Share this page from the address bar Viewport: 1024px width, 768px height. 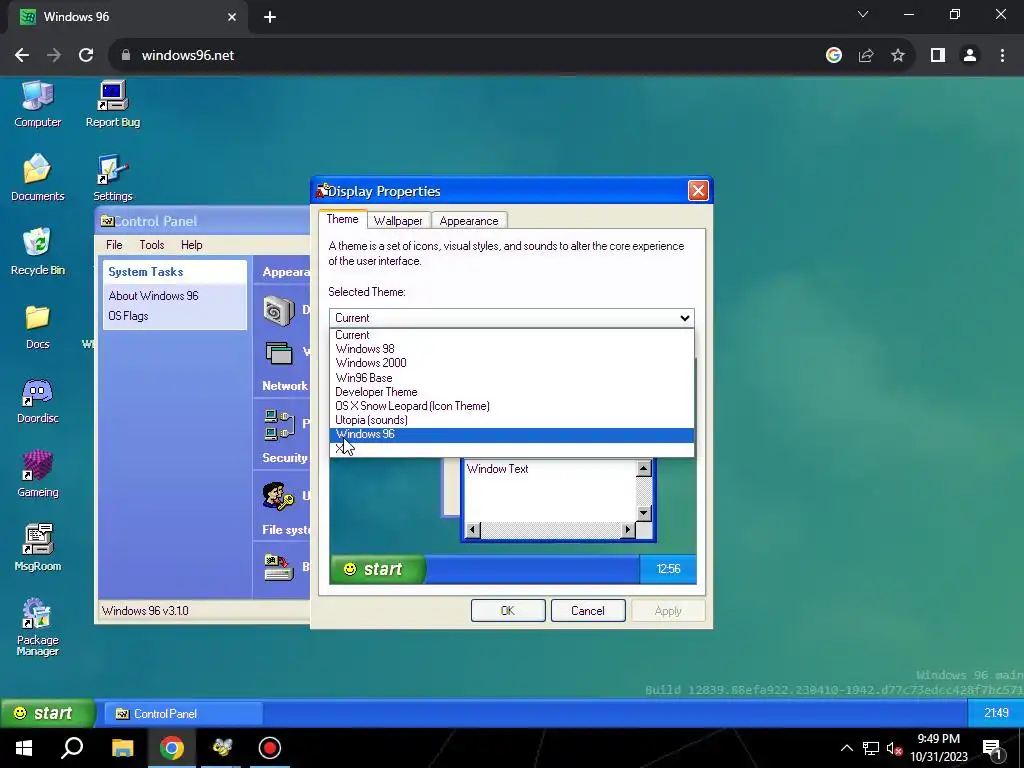[866, 56]
